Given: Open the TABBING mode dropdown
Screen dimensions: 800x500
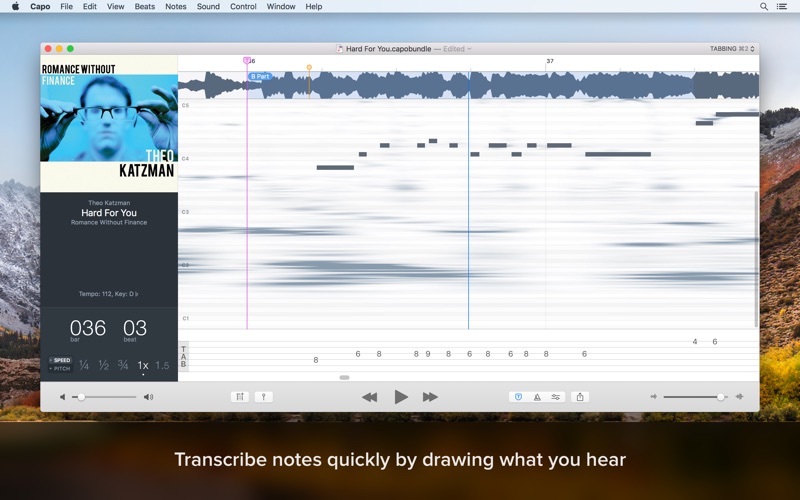Looking at the screenshot, I should (x=732, y=48).
